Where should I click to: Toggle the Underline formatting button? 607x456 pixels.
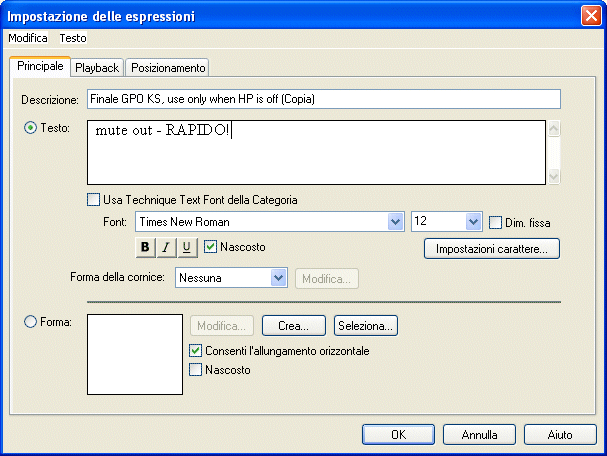coord(187,247)
